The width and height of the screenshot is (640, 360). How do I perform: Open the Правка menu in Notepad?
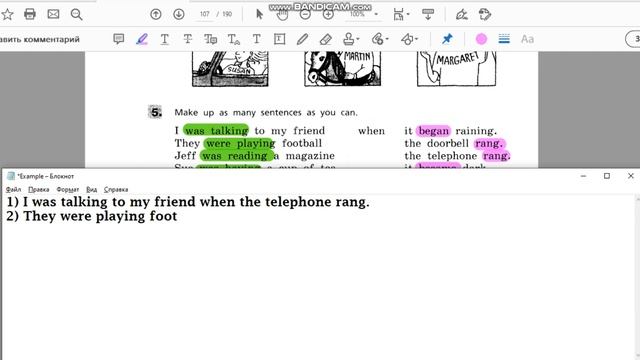(x=39, y=189)
